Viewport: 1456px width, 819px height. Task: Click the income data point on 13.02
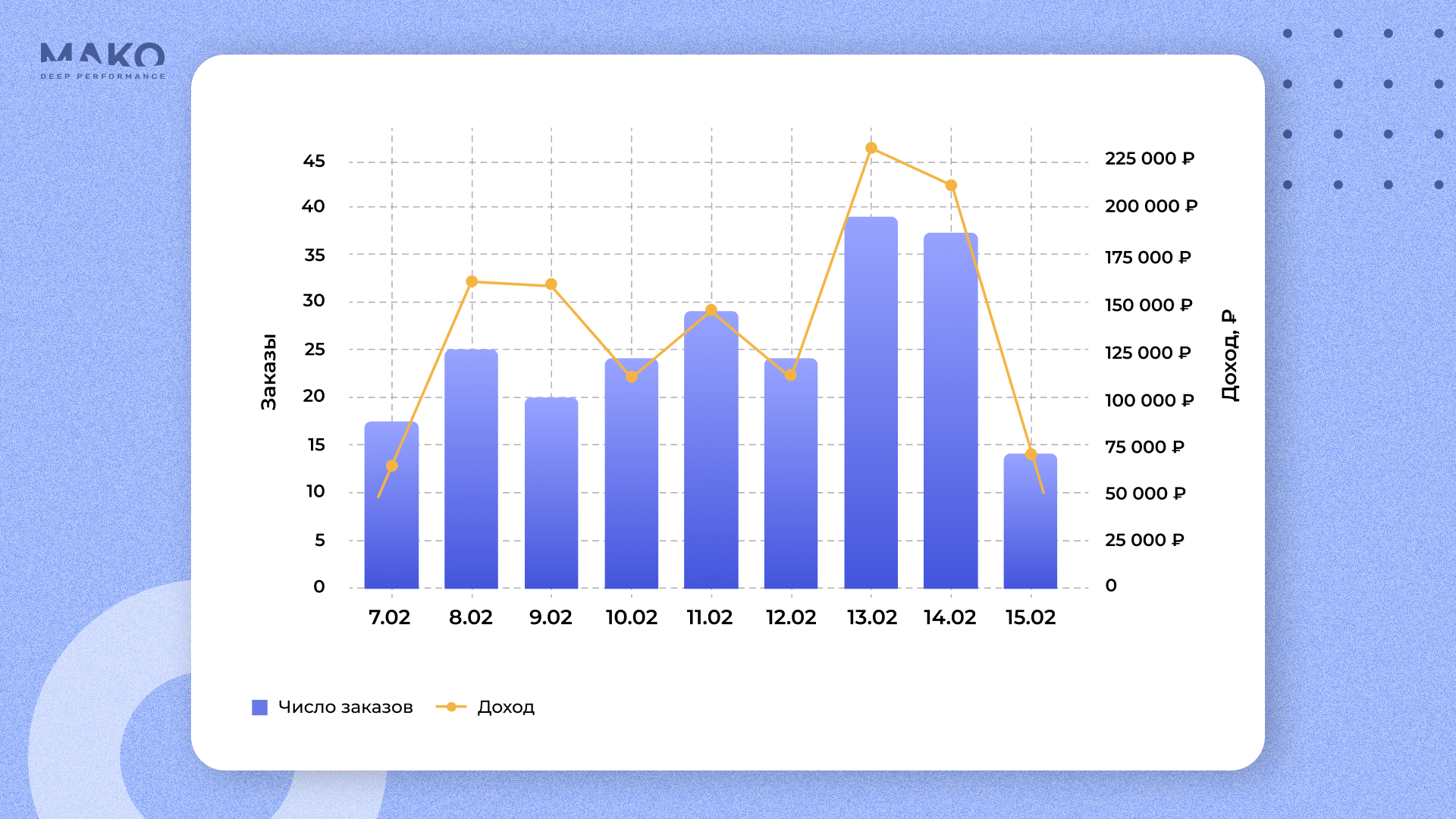click(x=871, y=148)
